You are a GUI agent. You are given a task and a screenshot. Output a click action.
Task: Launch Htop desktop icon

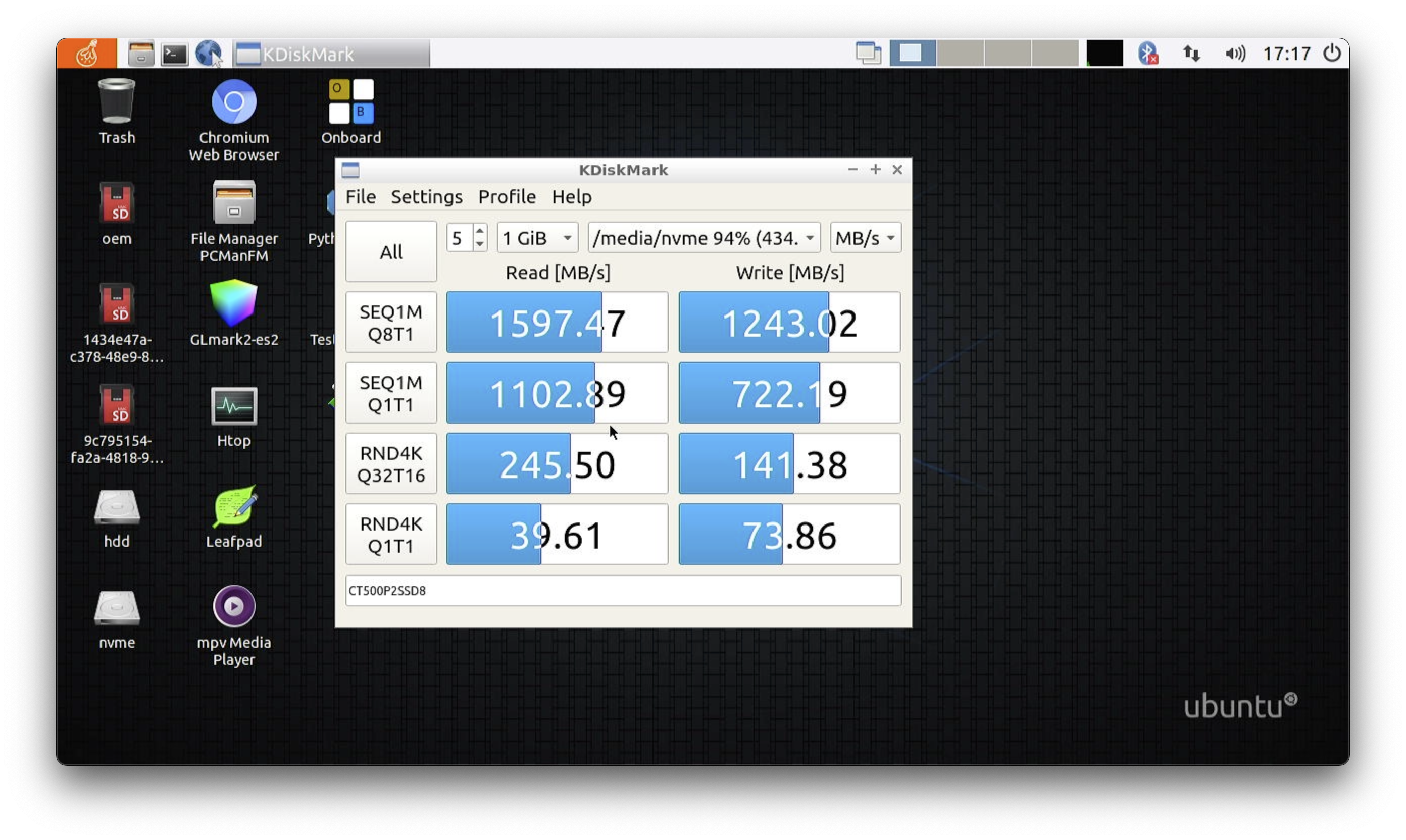234,417
